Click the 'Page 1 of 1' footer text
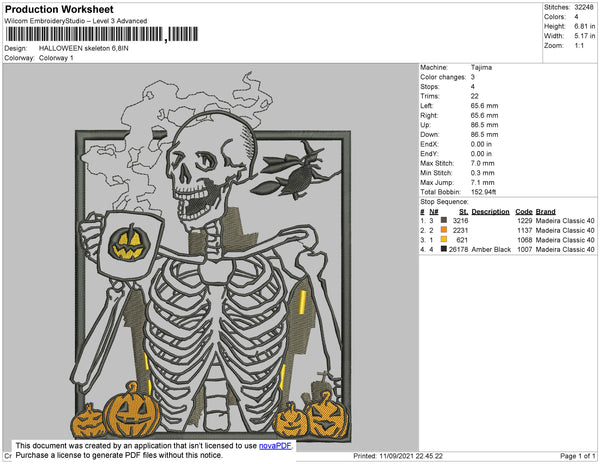The image size is (600, 464). [578, 456]
